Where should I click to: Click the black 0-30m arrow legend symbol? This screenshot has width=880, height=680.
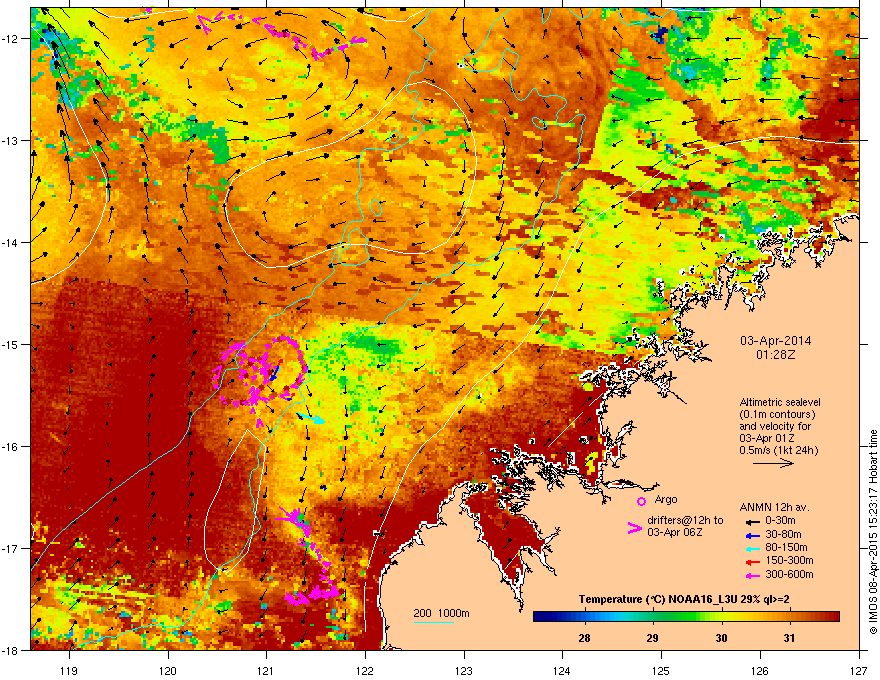coord(751,521)
